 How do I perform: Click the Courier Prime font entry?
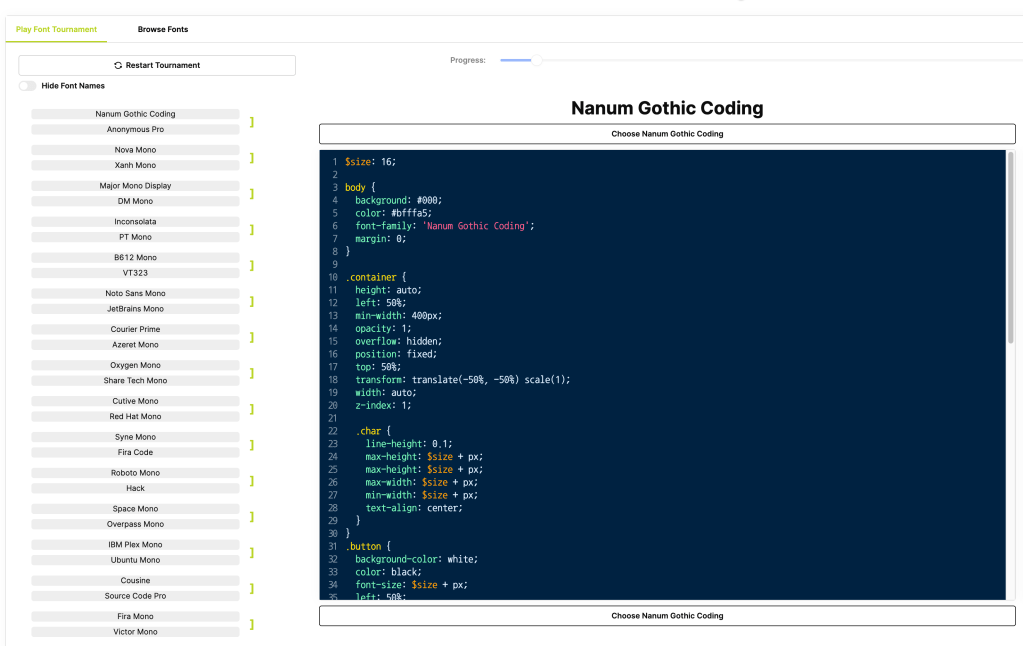point(135,329)
